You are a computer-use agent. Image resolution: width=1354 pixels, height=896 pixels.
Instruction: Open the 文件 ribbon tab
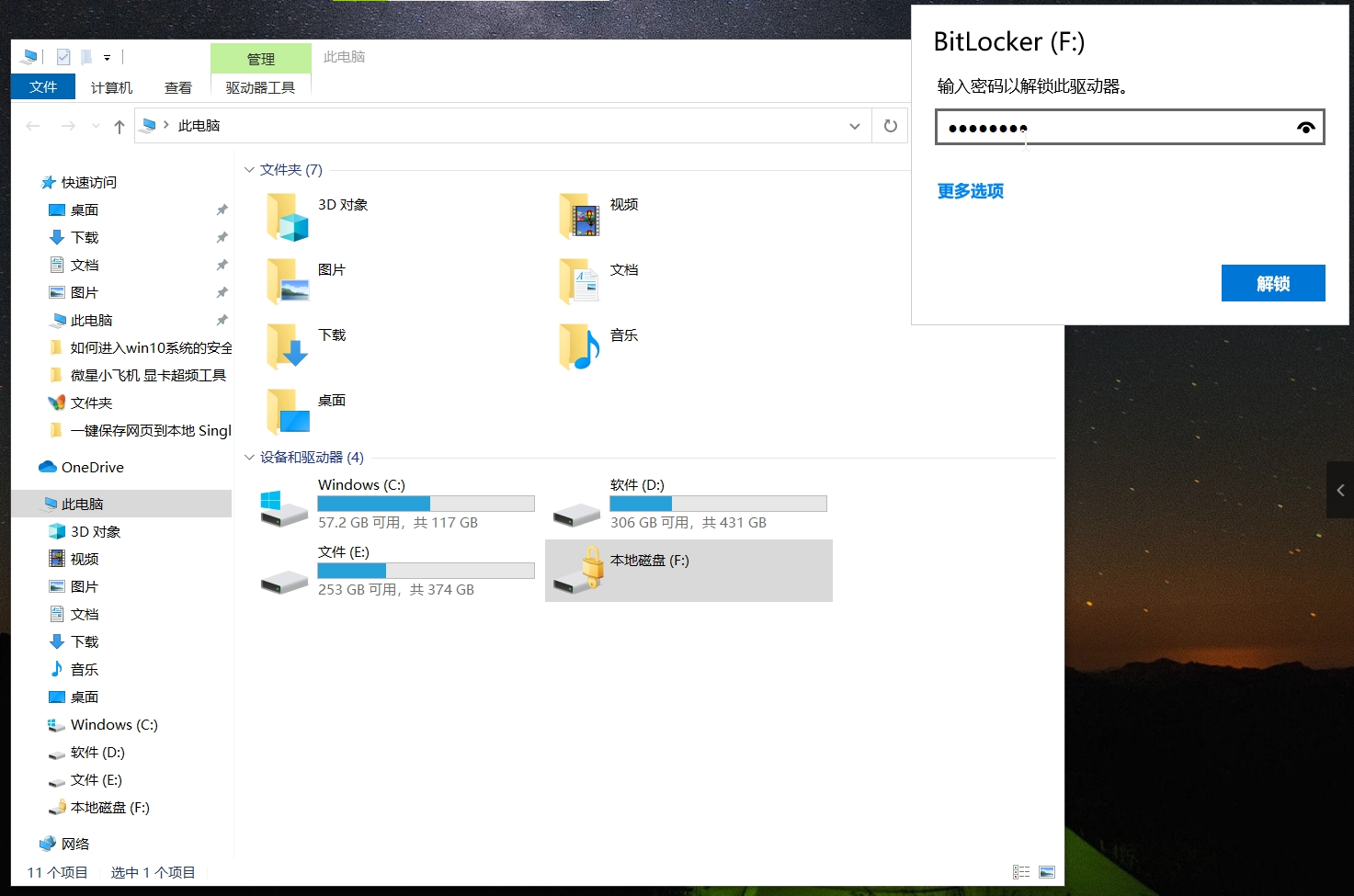[x=43, y=86]
